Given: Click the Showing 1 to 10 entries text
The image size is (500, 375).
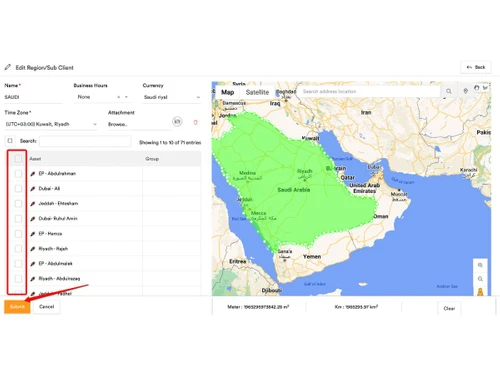Looking at the screenshot, I should (170, 143).
